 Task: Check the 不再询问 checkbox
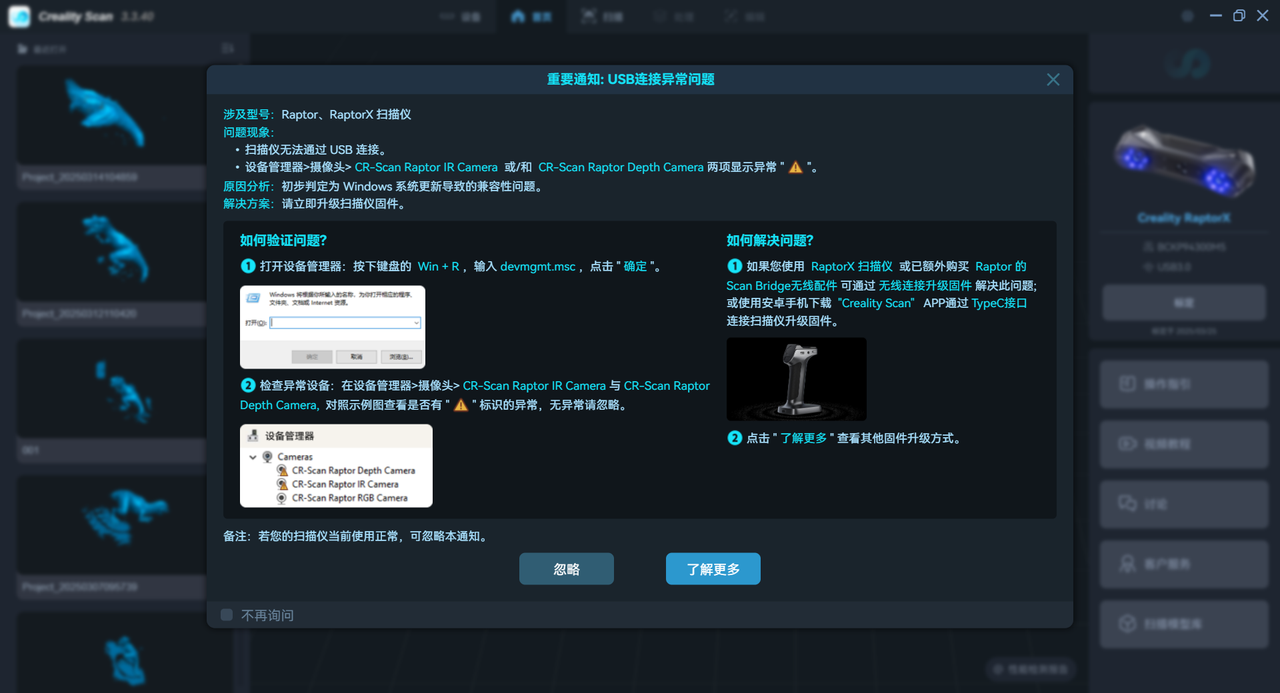tap(227, 615)
